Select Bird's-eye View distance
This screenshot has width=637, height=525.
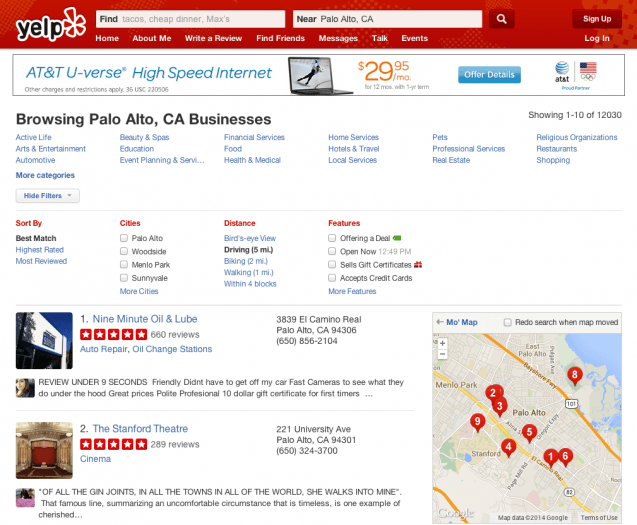coord(250,239)
